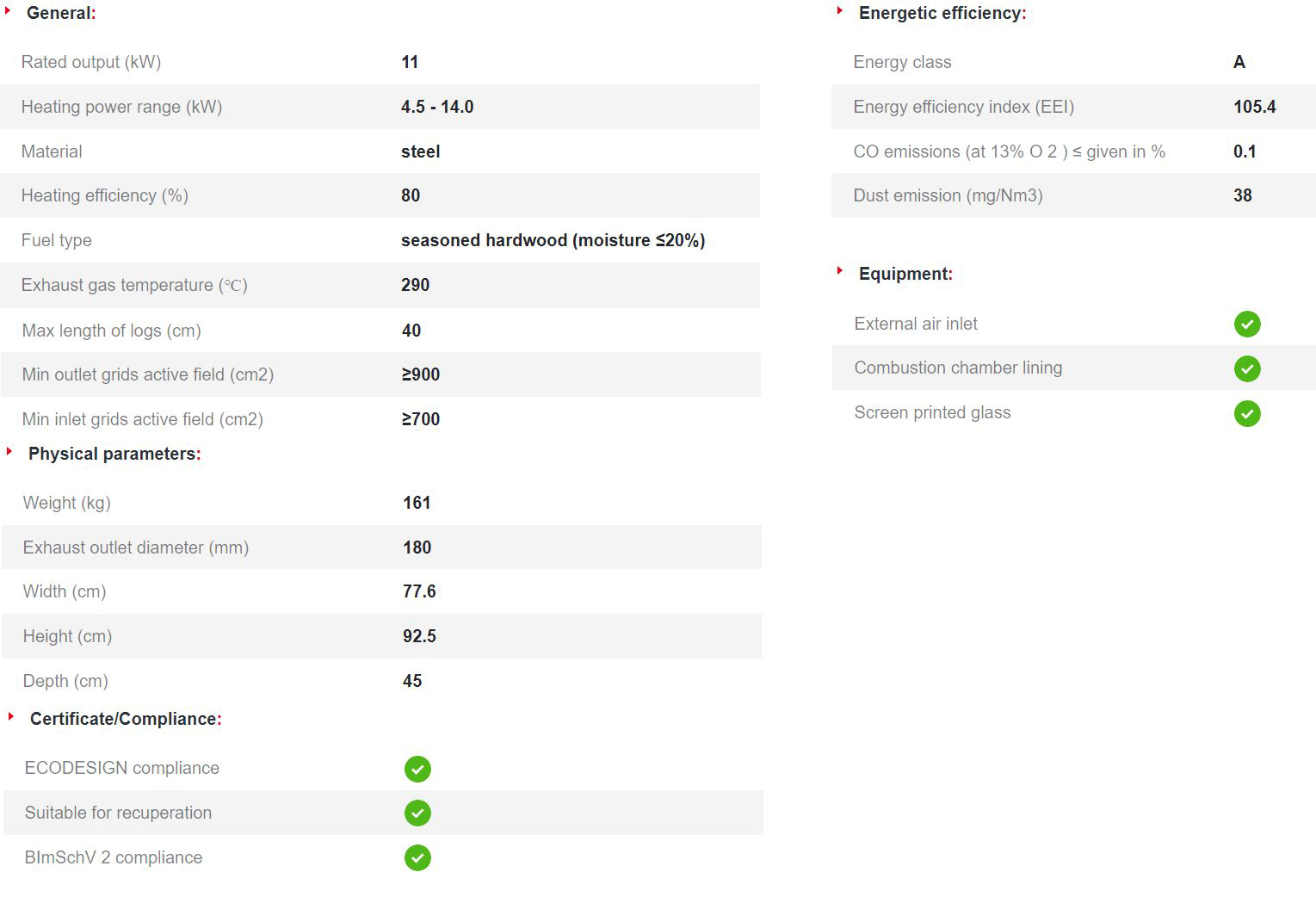
Task: Click the BImSchV 2 compliance checkmark
Action: [x=417, y=857]
